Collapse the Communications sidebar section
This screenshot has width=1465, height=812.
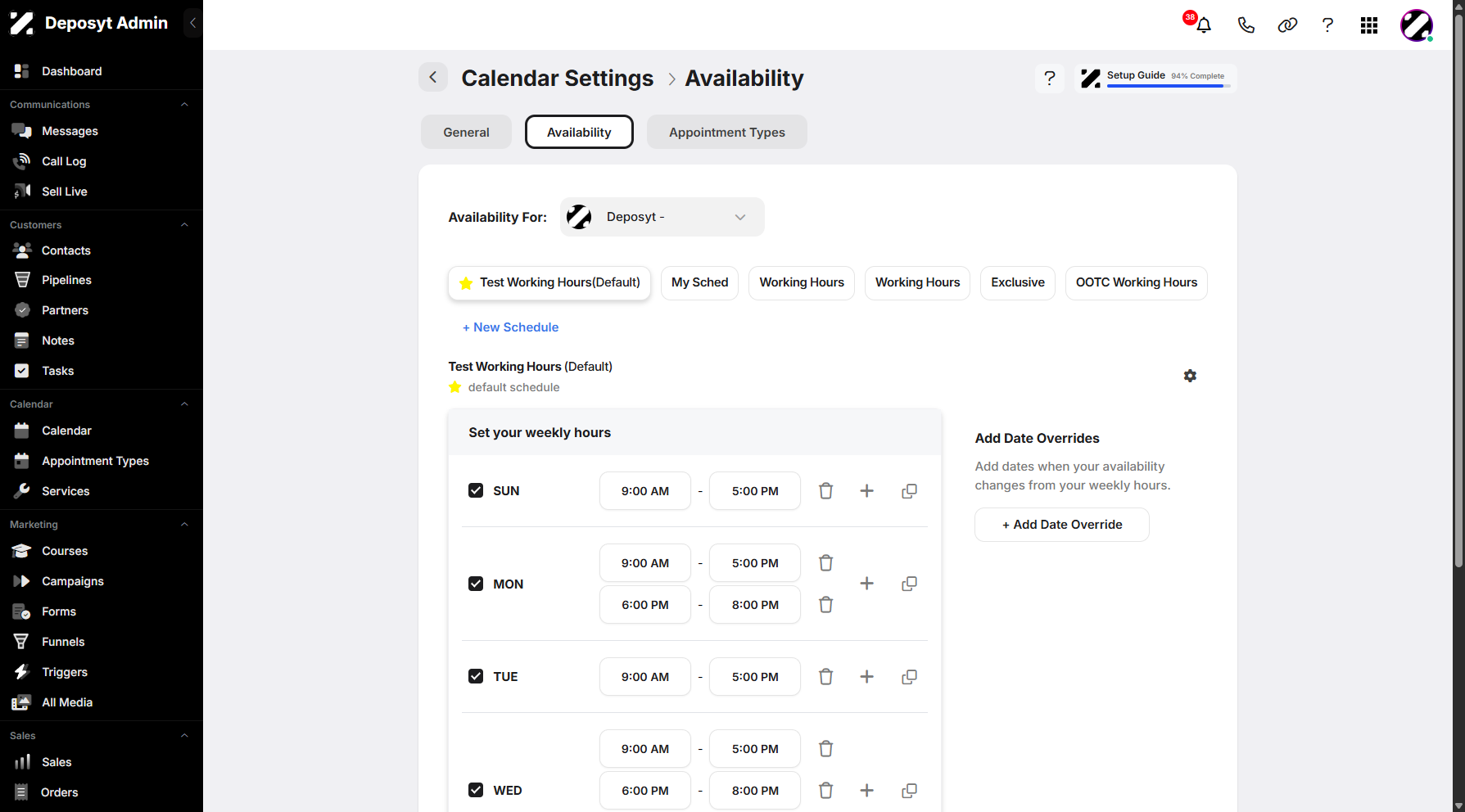point(184,105)
